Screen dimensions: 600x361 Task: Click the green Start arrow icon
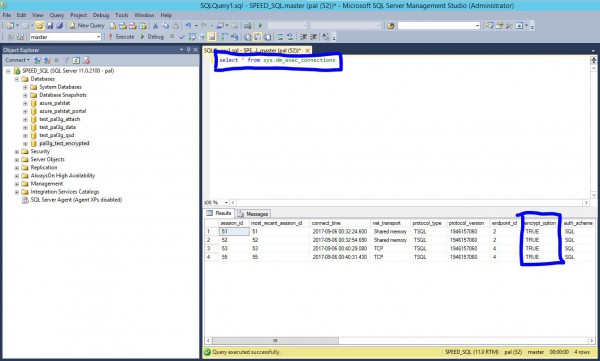260,26
